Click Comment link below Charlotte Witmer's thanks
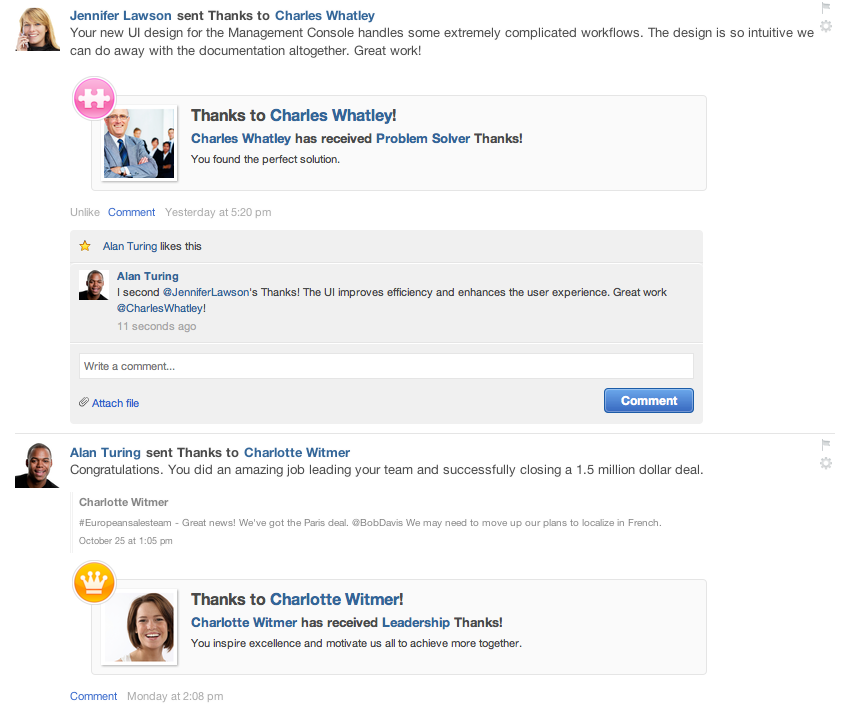Screen dimensions: 845x711 point(93,696)
